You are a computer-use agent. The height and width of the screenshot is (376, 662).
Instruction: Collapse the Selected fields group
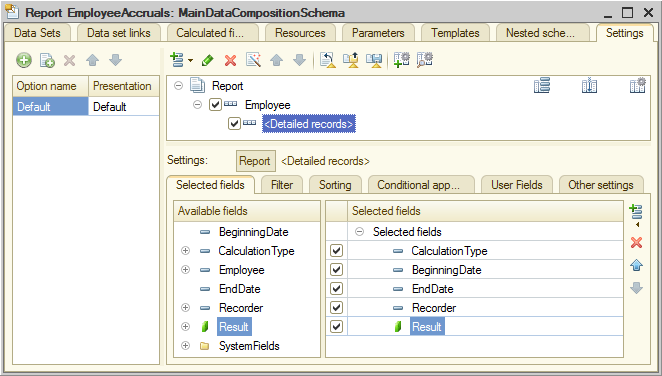pos(359,232)
